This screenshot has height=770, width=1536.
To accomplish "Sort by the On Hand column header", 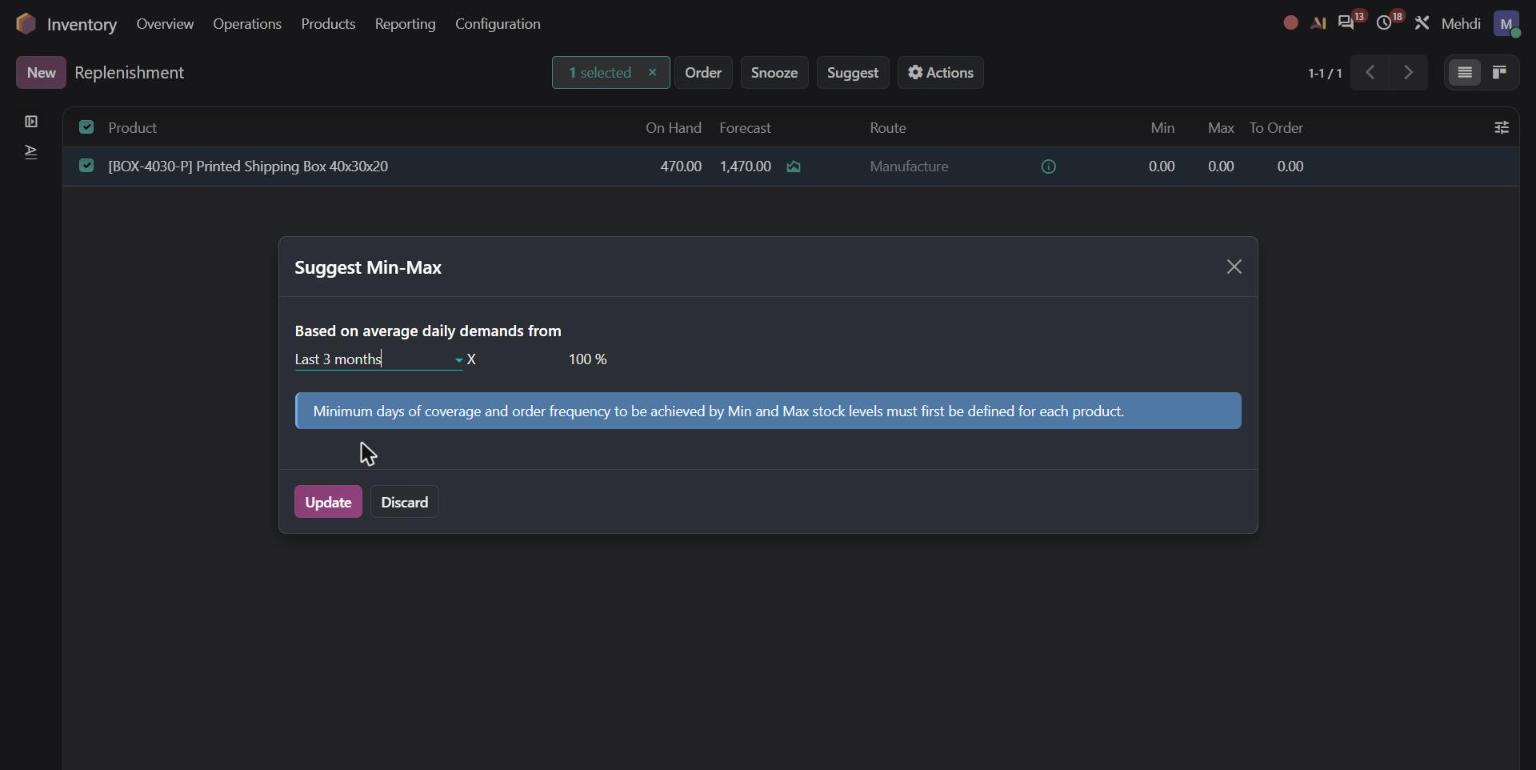I will (673, 127).
